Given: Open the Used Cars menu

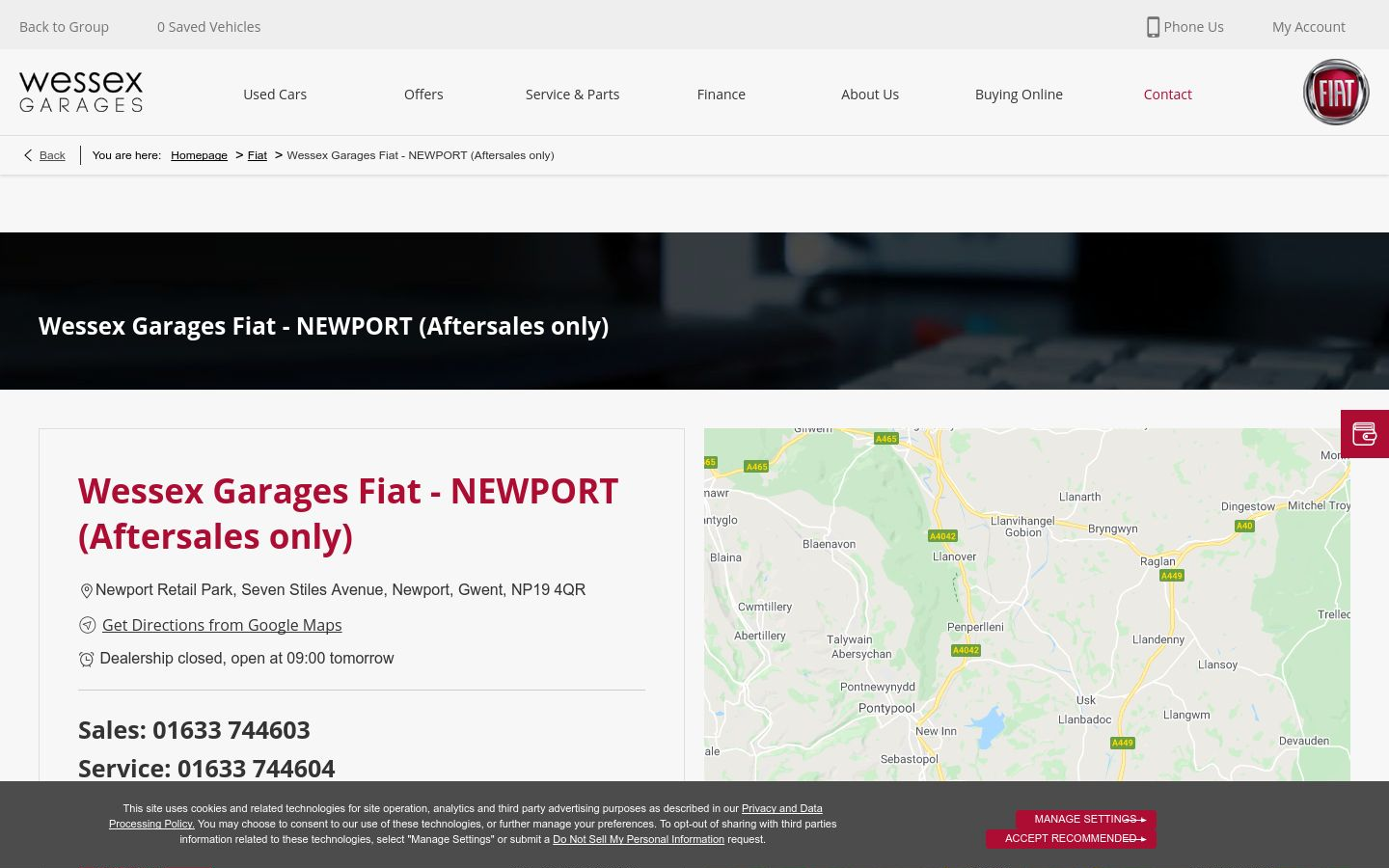Looking at the screenshot, I should (x=275, y=95).
